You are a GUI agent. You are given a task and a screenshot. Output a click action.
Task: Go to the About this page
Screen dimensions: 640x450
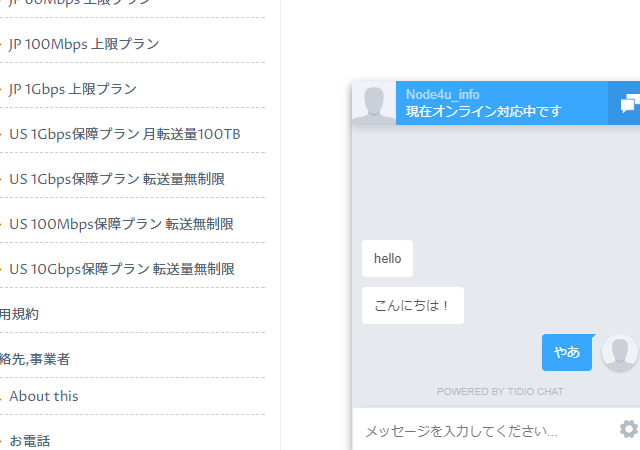click(x=44, y=396)
